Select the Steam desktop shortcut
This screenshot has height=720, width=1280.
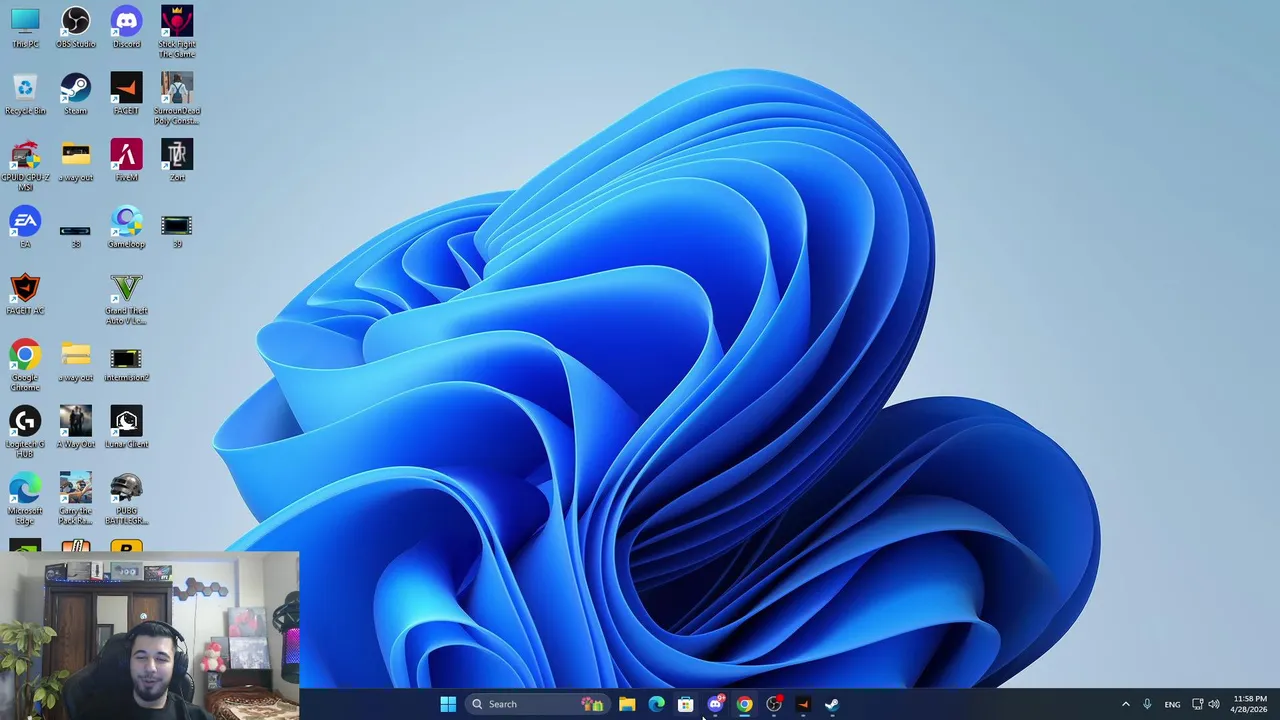tap(76, 95)
